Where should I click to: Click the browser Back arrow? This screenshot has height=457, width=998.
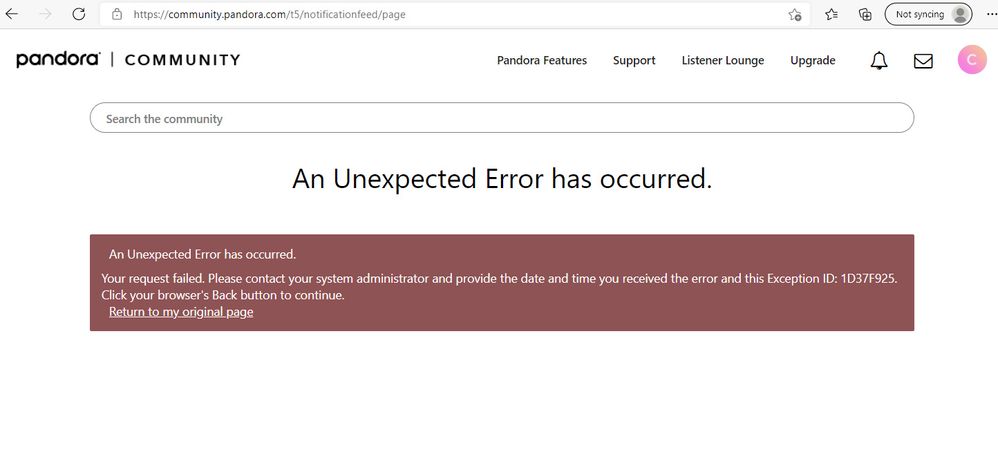click(12, 15)
